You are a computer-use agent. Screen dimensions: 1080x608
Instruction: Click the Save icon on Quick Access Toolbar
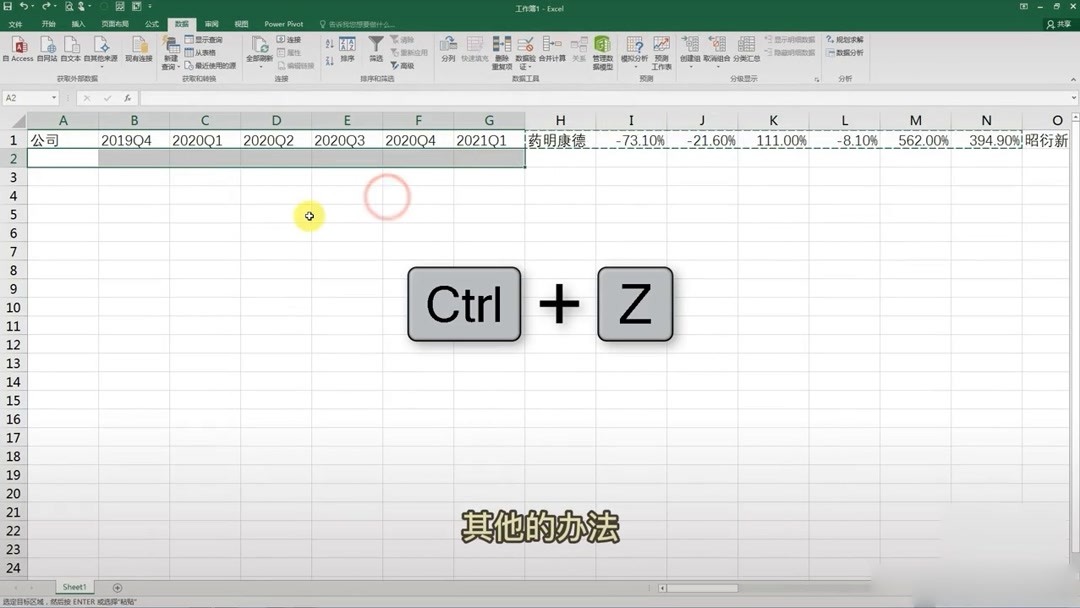[x=6, y=6]
